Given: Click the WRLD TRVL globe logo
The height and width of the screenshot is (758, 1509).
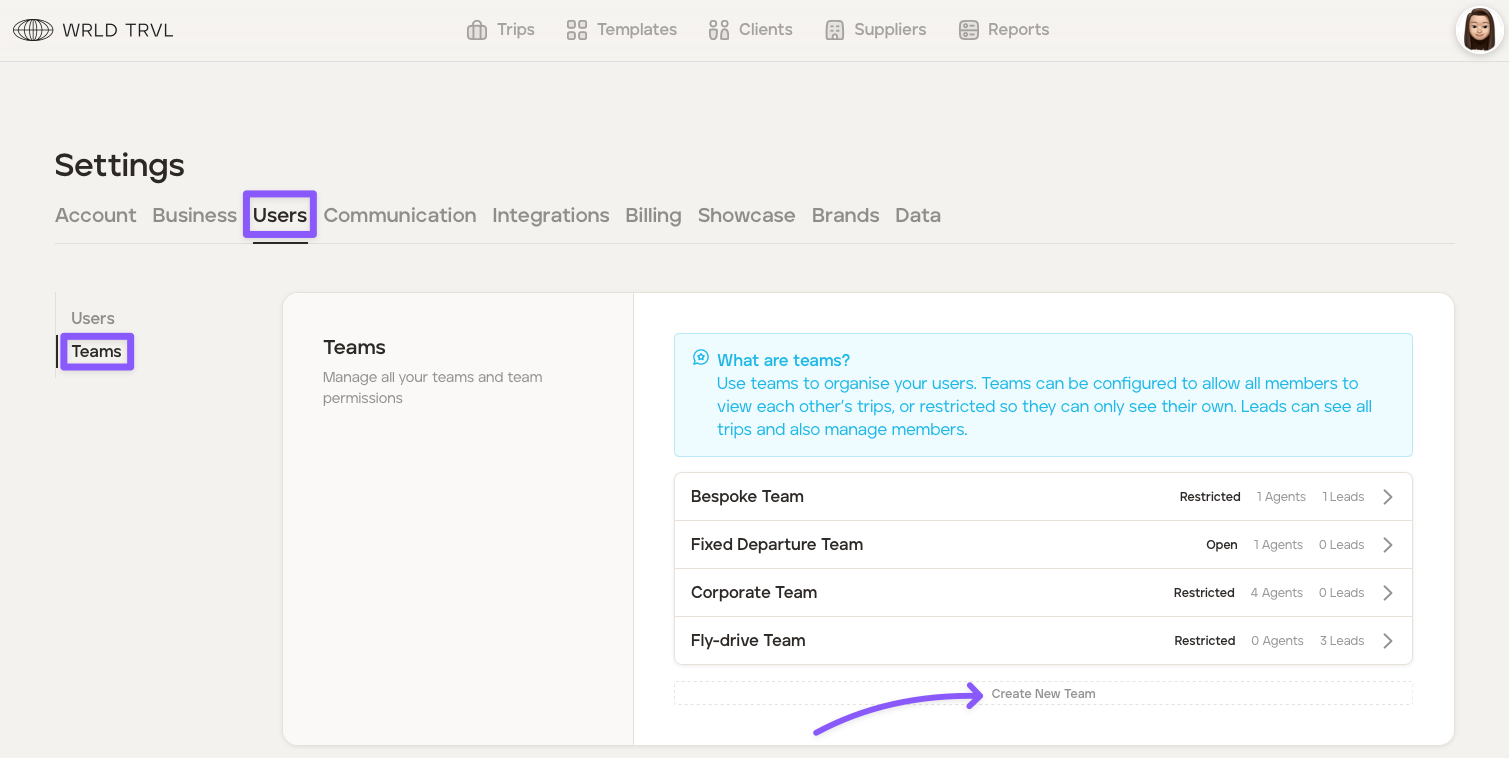Looking at the screenshot, I should (x=33, y=30).
